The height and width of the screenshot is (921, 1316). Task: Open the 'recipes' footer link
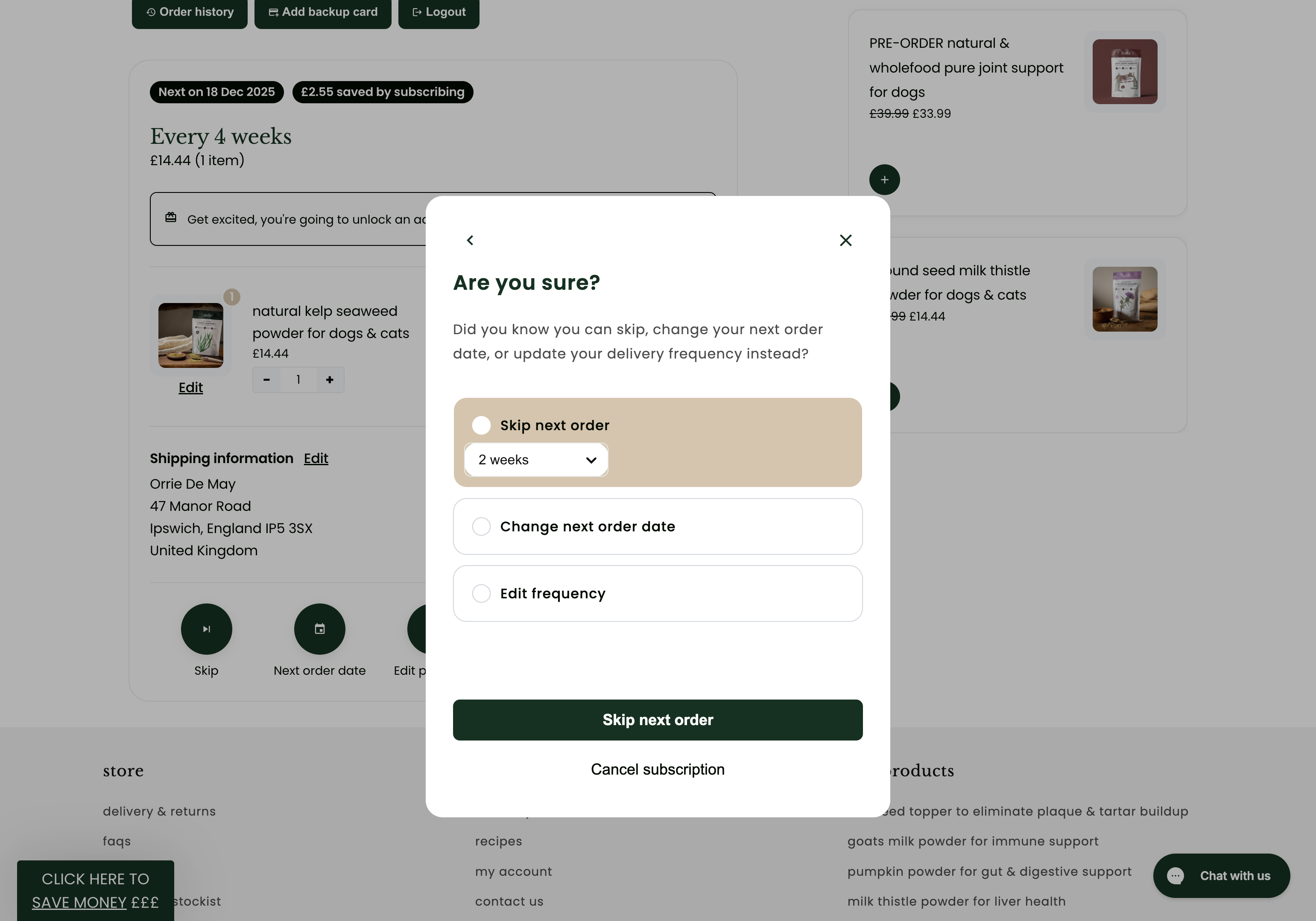tap(499, 841)
